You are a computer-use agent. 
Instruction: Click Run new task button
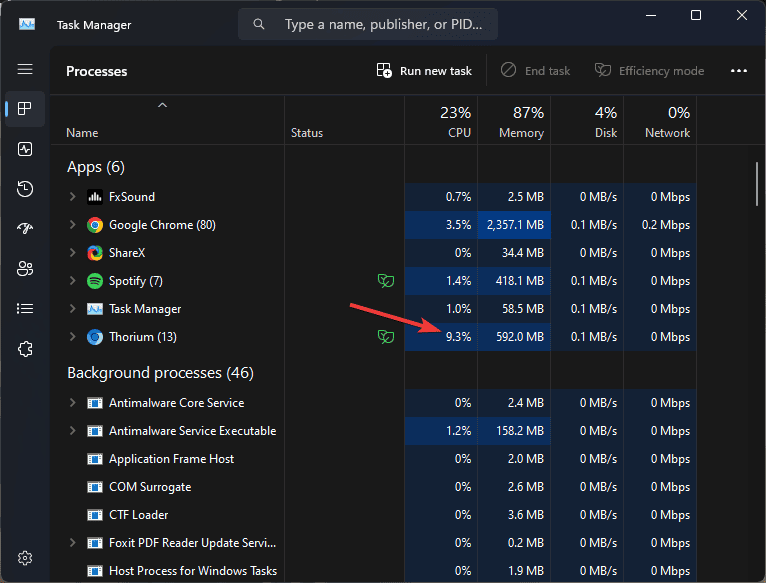point(424,71)
